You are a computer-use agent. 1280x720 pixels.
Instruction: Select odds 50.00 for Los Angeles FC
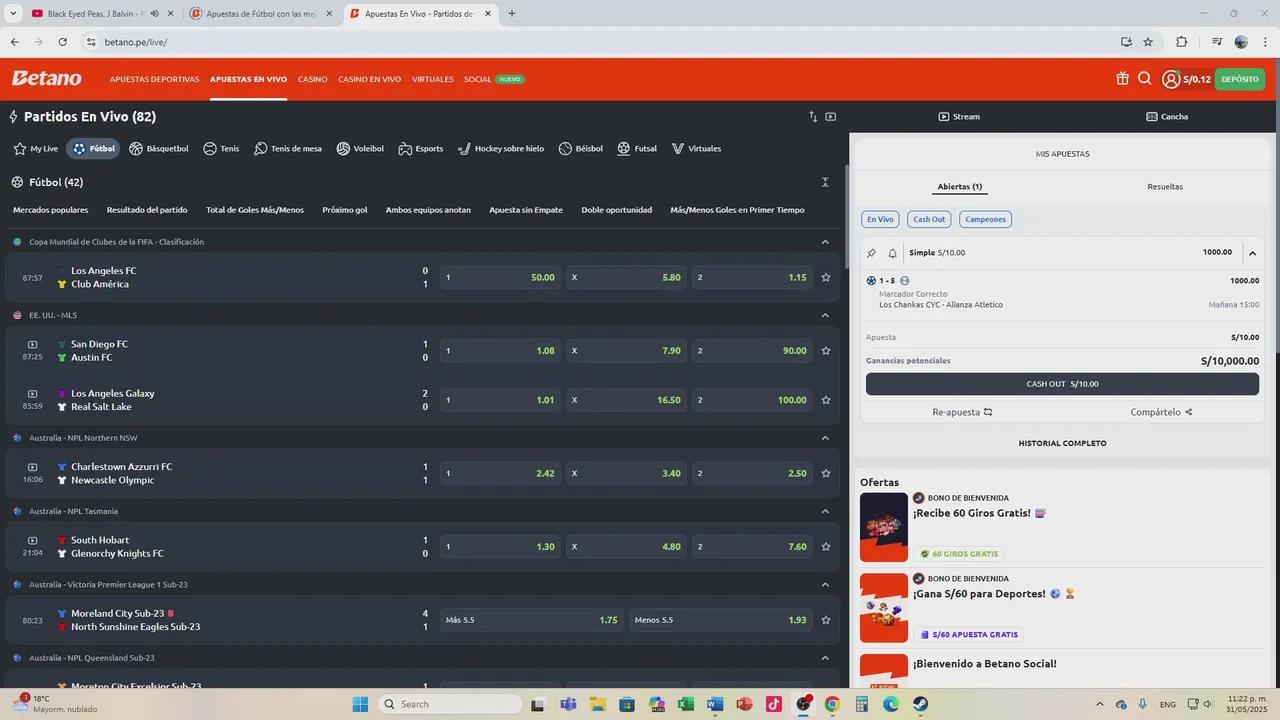(501, 277)
